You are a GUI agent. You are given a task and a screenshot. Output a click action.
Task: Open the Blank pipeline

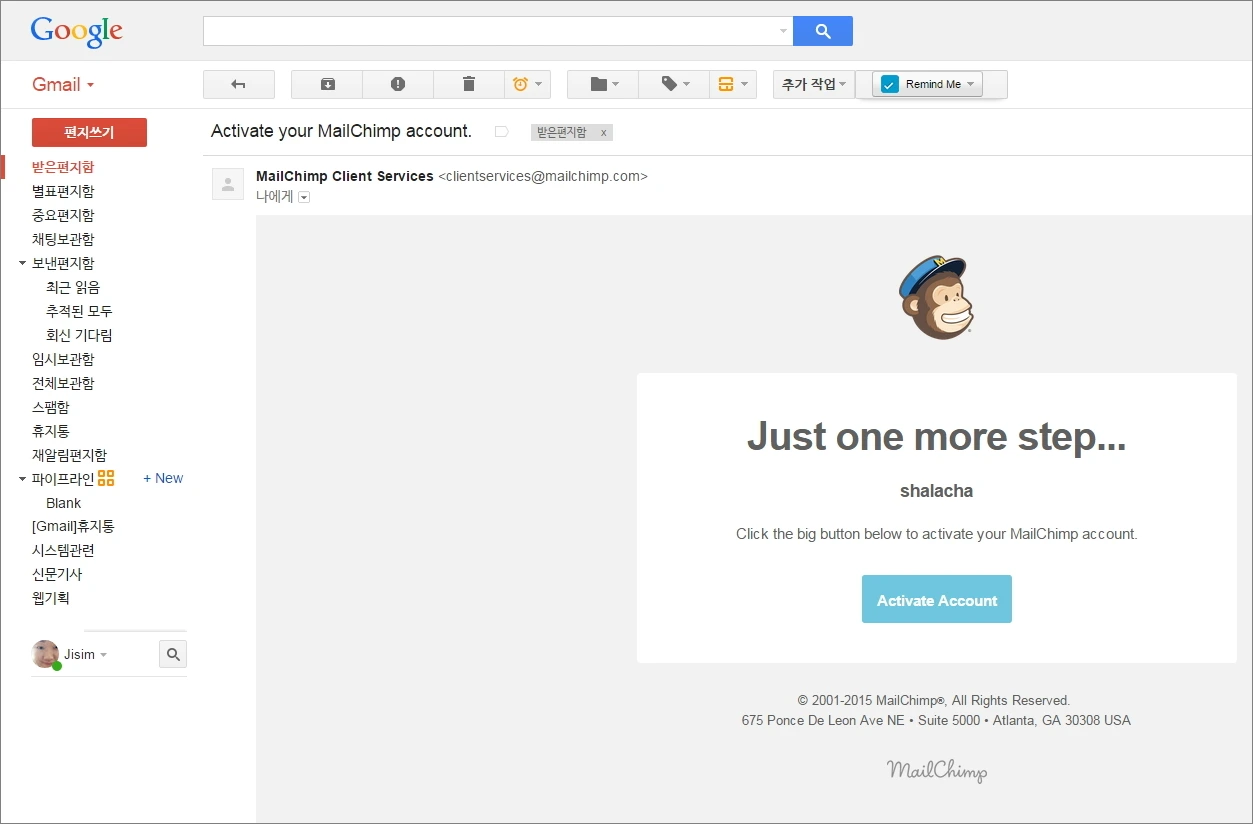(63, 503)
